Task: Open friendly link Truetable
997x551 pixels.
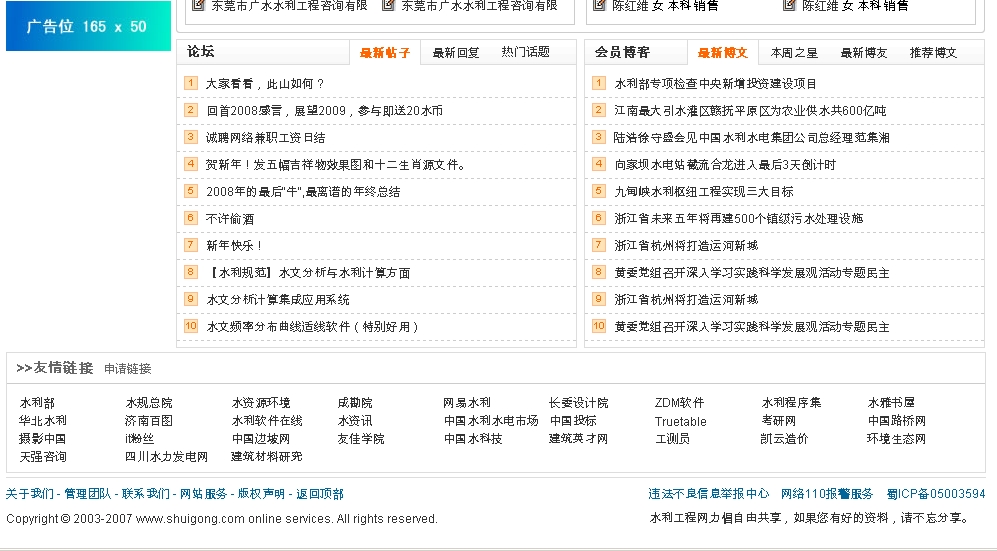Action: pyautogui.click(x=680, y=421)
